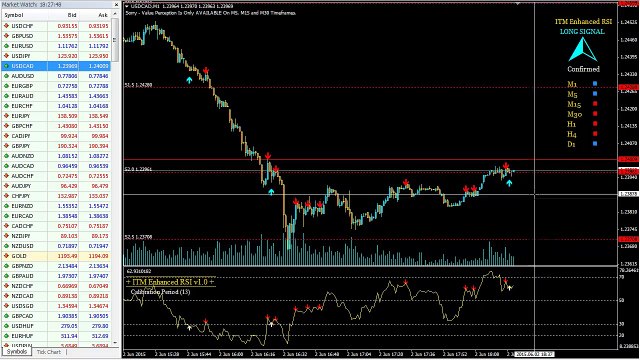640x360 pixels.
Task: Click the H4 timeframe label
Action: coord(572,134)
